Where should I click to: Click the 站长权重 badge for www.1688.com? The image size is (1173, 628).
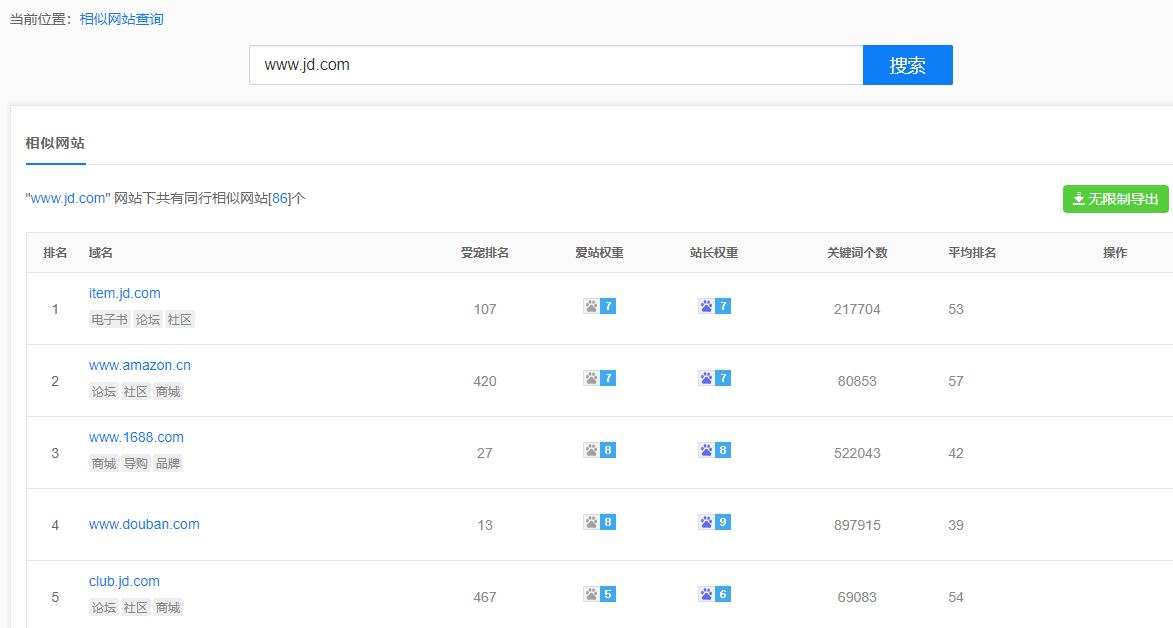coord(714,450)
